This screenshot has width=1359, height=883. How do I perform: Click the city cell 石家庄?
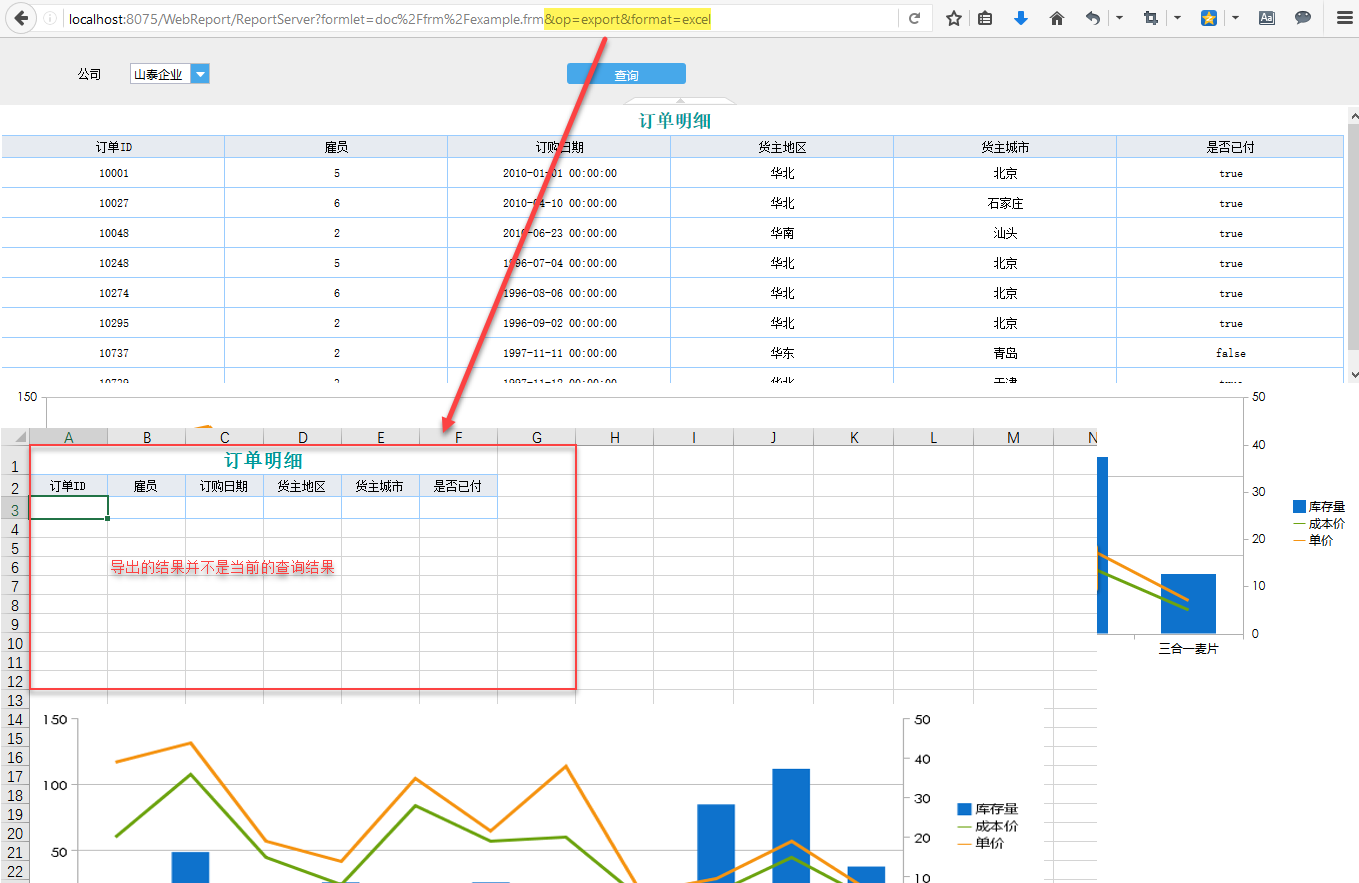click(x=1005, y=203)
